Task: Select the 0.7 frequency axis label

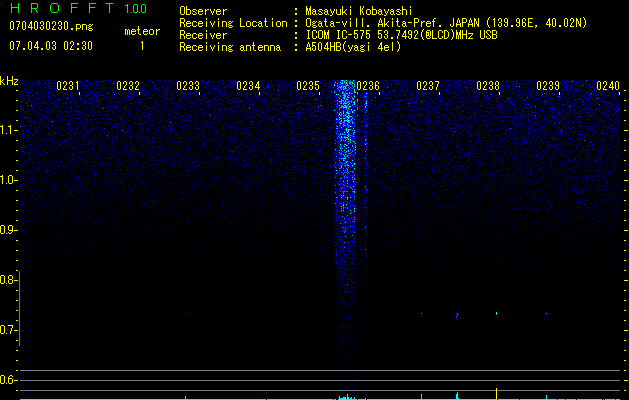Action: coord(7,330)
